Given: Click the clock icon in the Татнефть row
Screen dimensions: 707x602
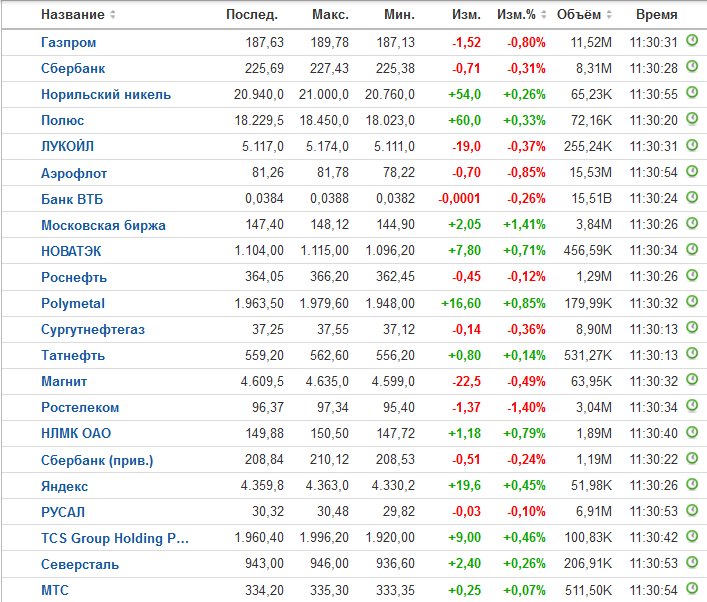Looking at the screenshot, I should click(x=692, y=354).
